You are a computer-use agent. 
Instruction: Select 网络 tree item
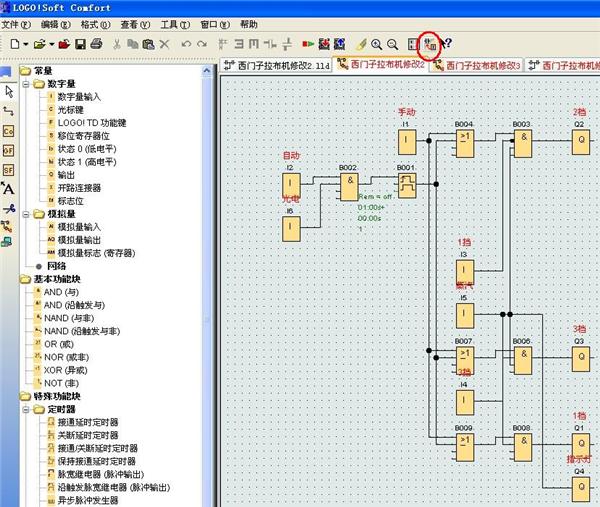pyautogui.click(x=57, y=266)
